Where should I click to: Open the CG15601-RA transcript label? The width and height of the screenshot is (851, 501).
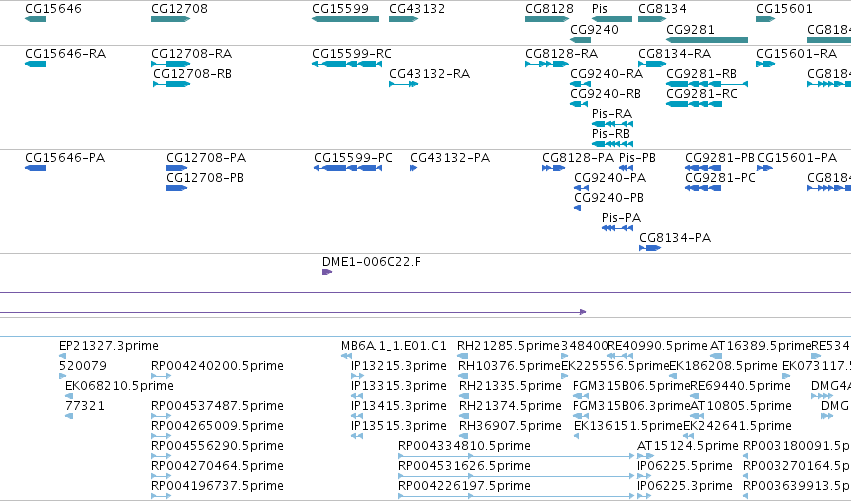pyautogui.click(x=797, y=54)
